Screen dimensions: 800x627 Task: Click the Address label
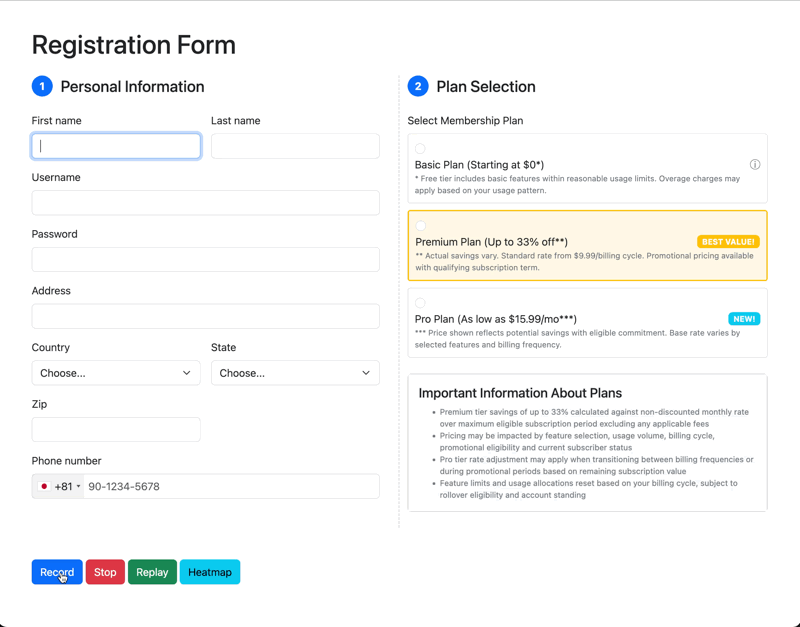51,291
